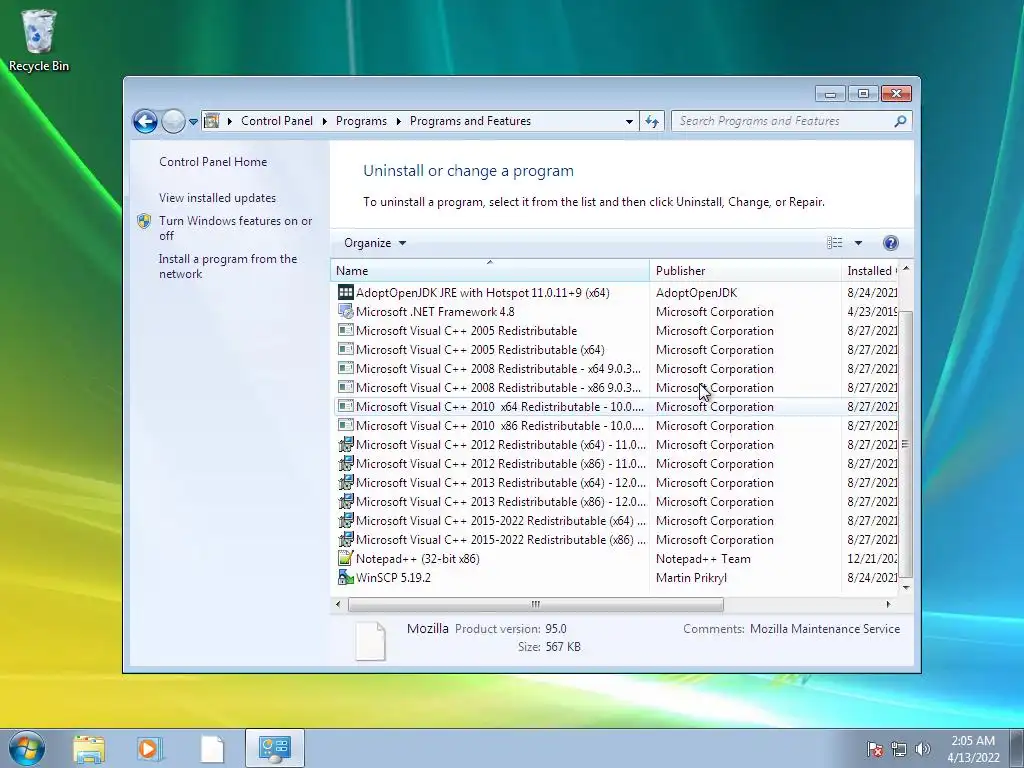Click the Notepad++ program icon

pyautogui.click(x=345, y=558)
